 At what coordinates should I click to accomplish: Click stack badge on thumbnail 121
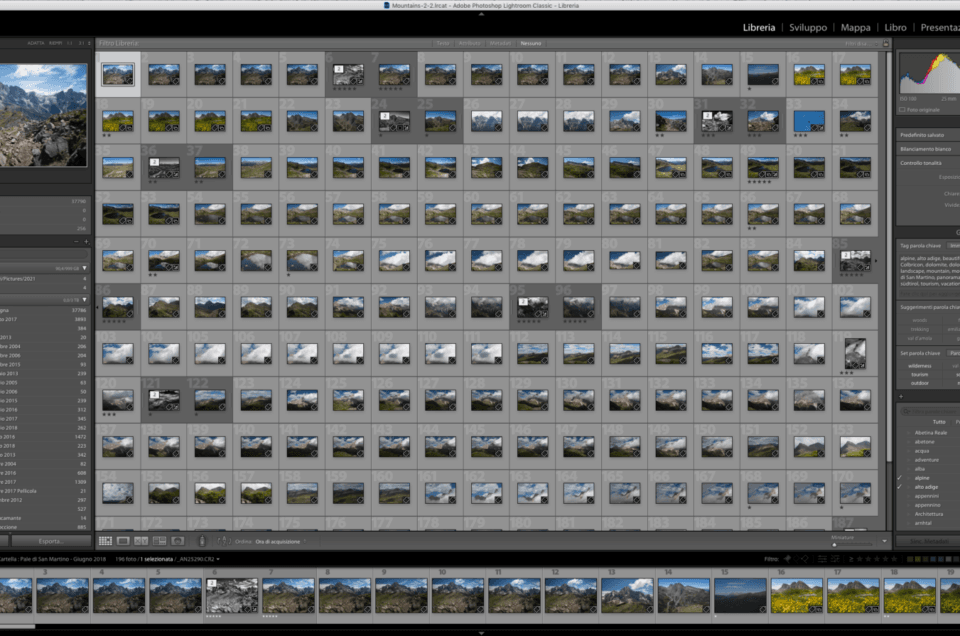[x=154, y=395]
